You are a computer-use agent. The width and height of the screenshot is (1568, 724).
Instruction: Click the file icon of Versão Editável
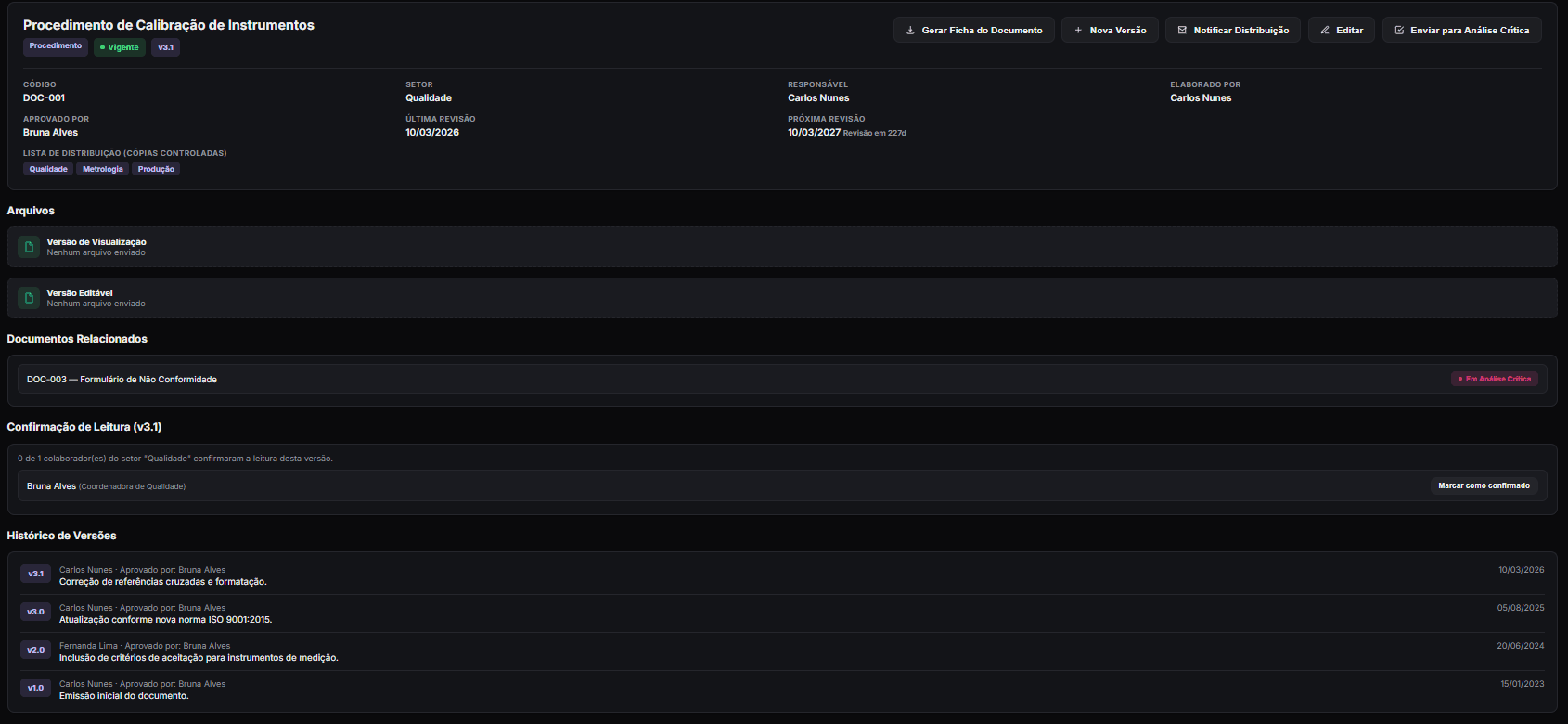(29, 298)
